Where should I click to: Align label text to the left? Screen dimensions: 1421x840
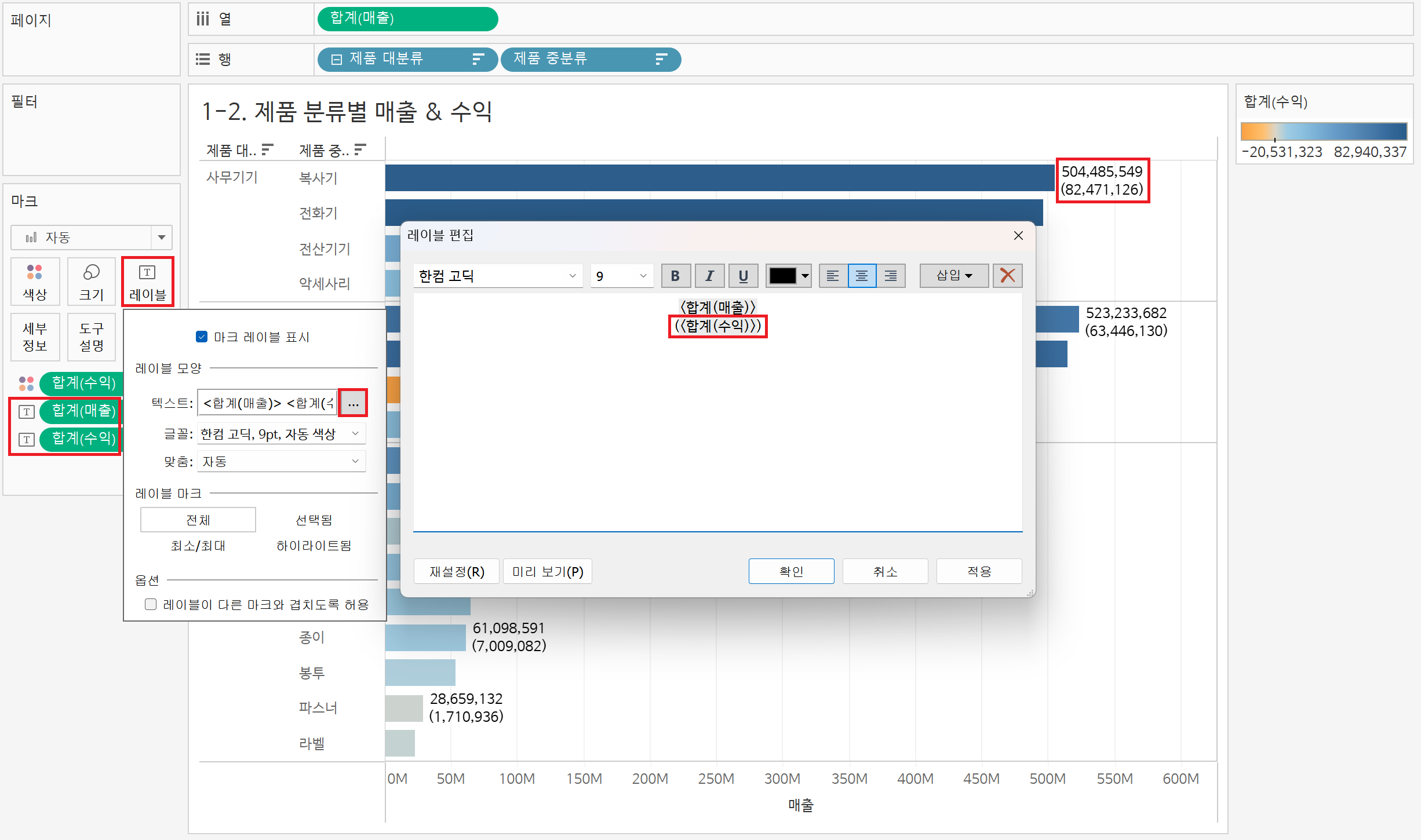[833, 276]
